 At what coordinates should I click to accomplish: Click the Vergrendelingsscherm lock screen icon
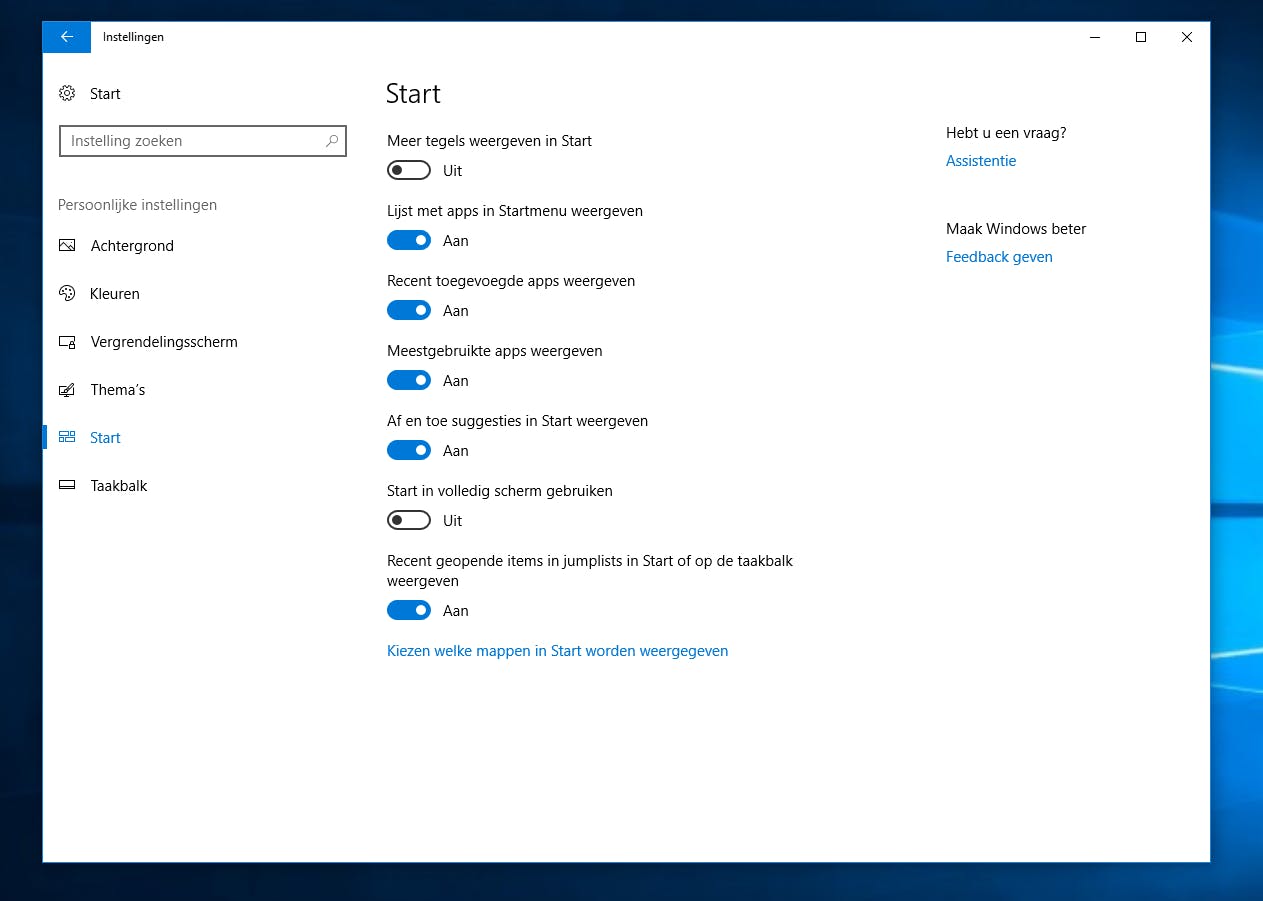tap(67, 341)
